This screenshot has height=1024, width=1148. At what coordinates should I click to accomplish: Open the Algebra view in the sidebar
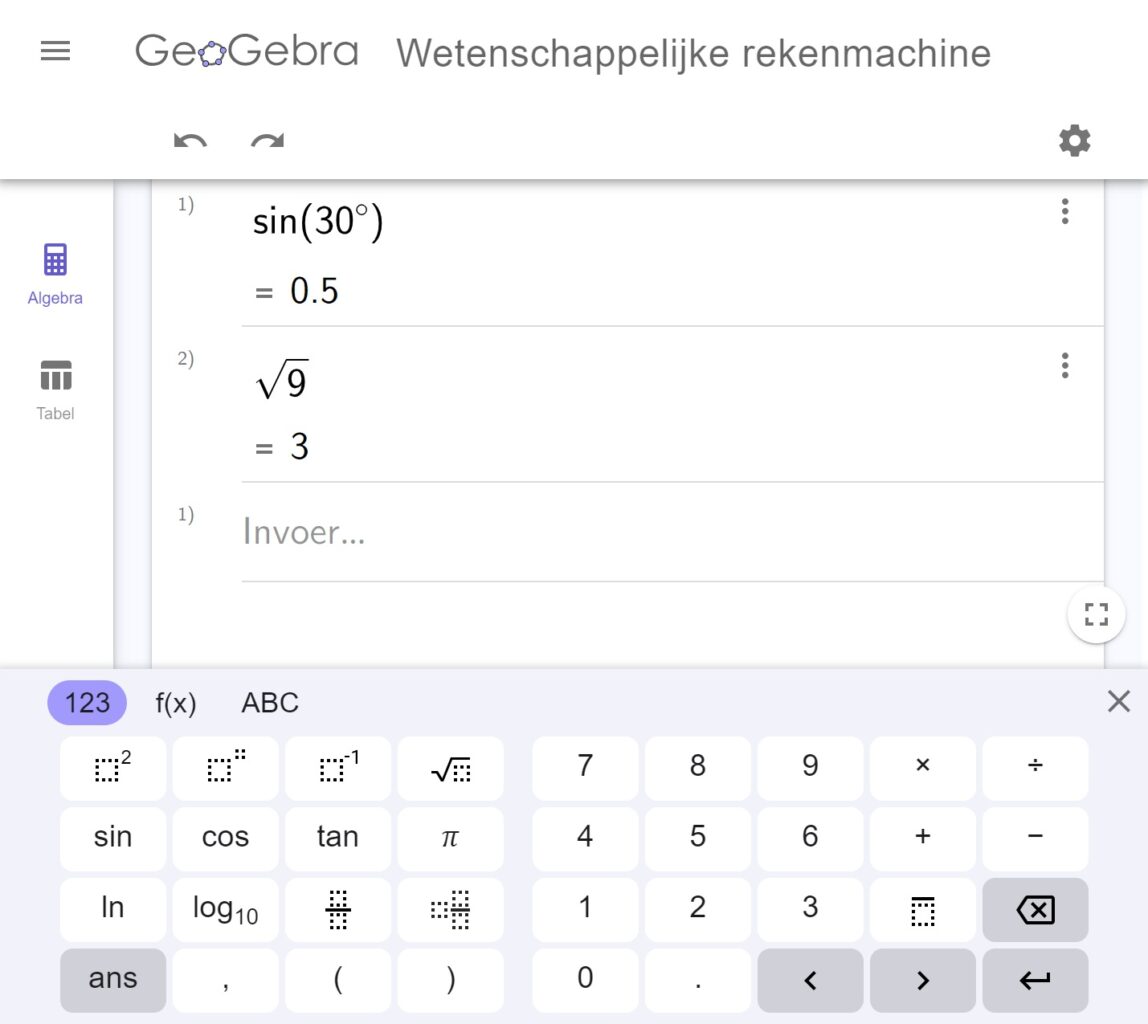(55, 272)
